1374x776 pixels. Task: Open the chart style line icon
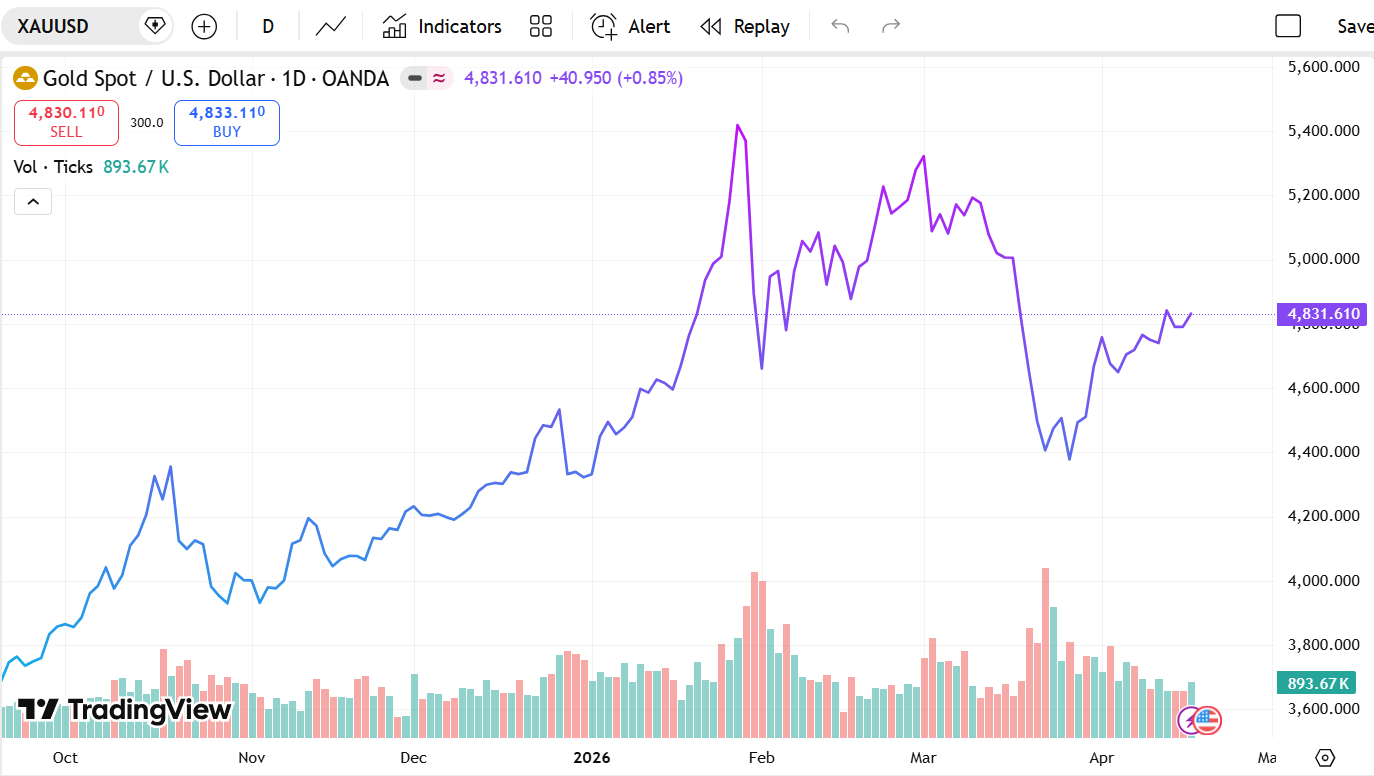pyautogui.click(x=331, y=26)
